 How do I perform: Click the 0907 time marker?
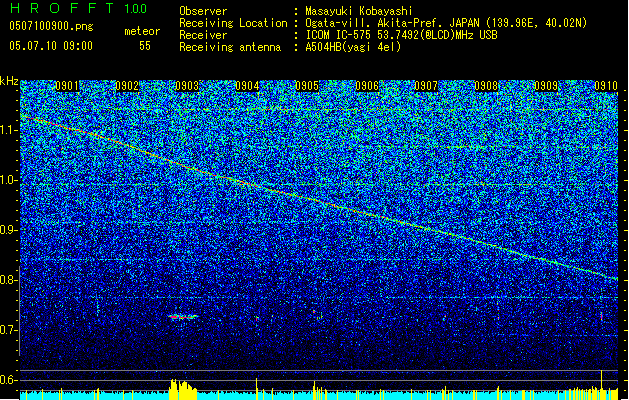pos(426,86)
